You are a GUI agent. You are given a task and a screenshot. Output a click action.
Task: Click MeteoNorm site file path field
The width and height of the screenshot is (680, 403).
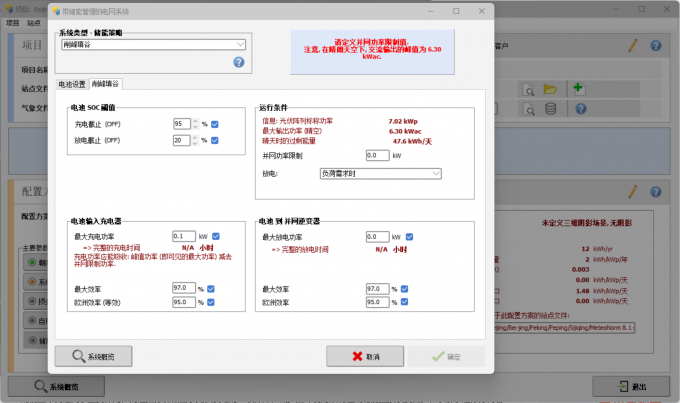(x=565, y=328)
